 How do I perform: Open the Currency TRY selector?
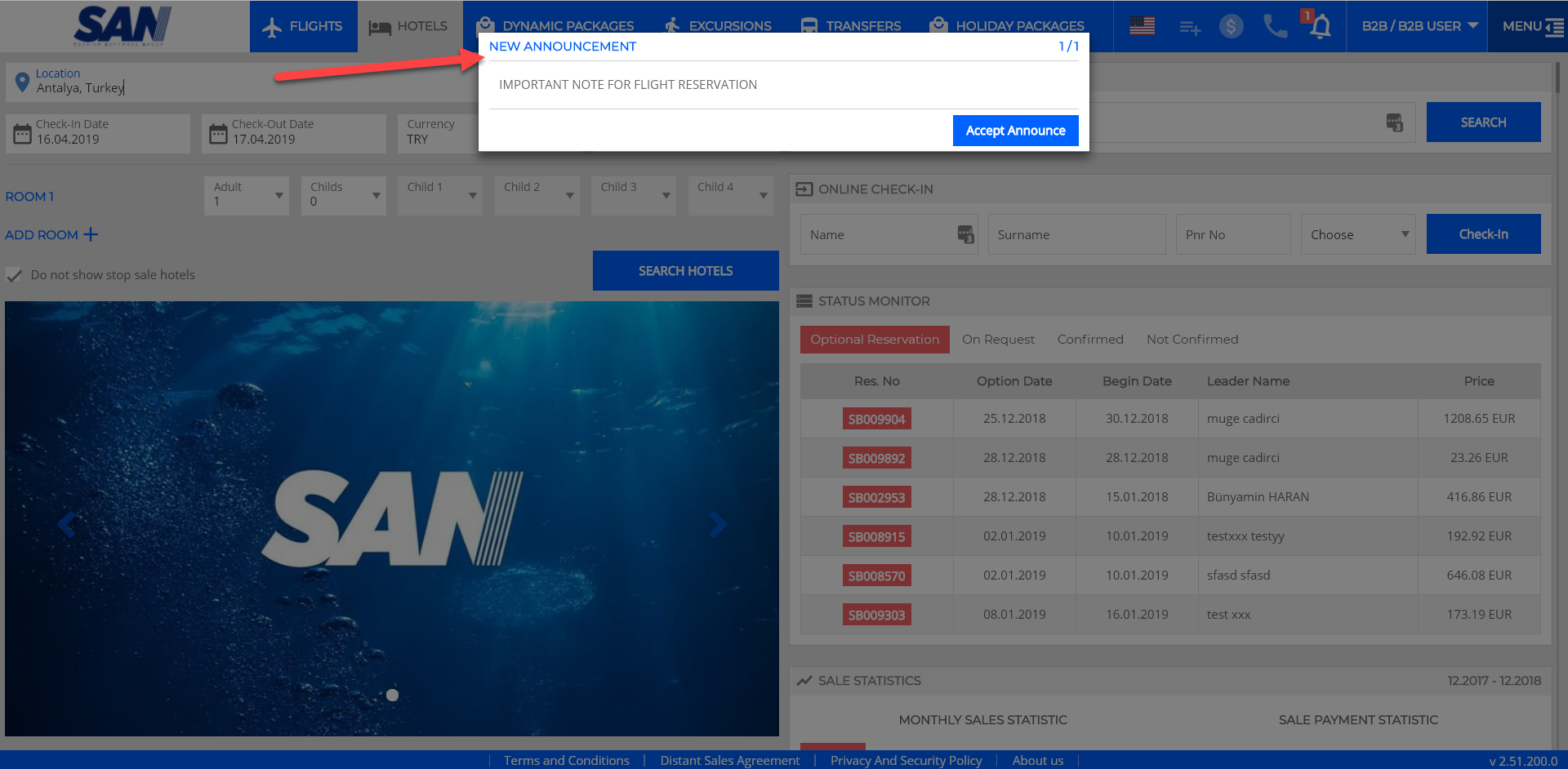click(x=439, y=133)
